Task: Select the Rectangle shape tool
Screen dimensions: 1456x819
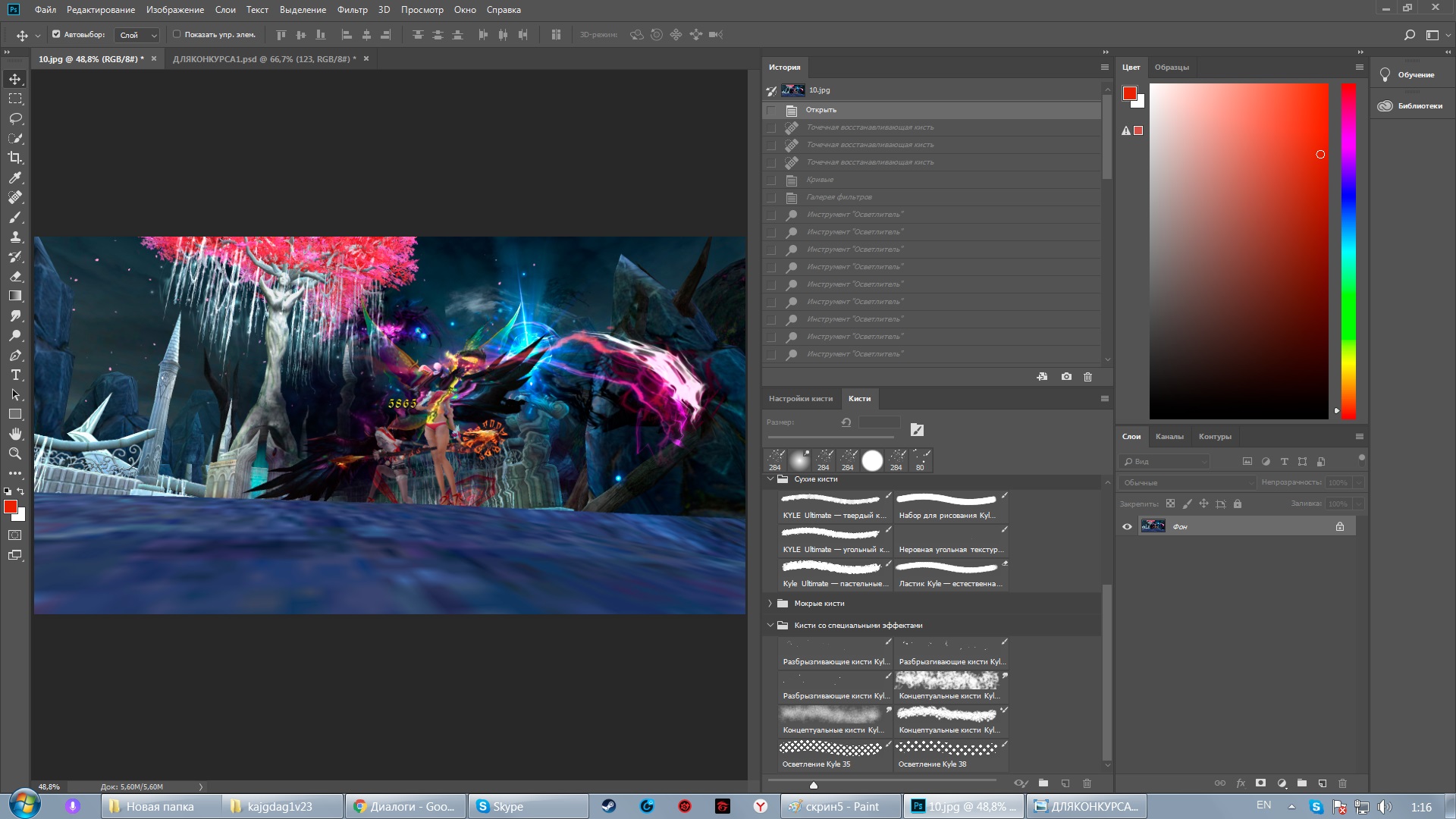Action: pyautogui.click(x=15, y=414)
